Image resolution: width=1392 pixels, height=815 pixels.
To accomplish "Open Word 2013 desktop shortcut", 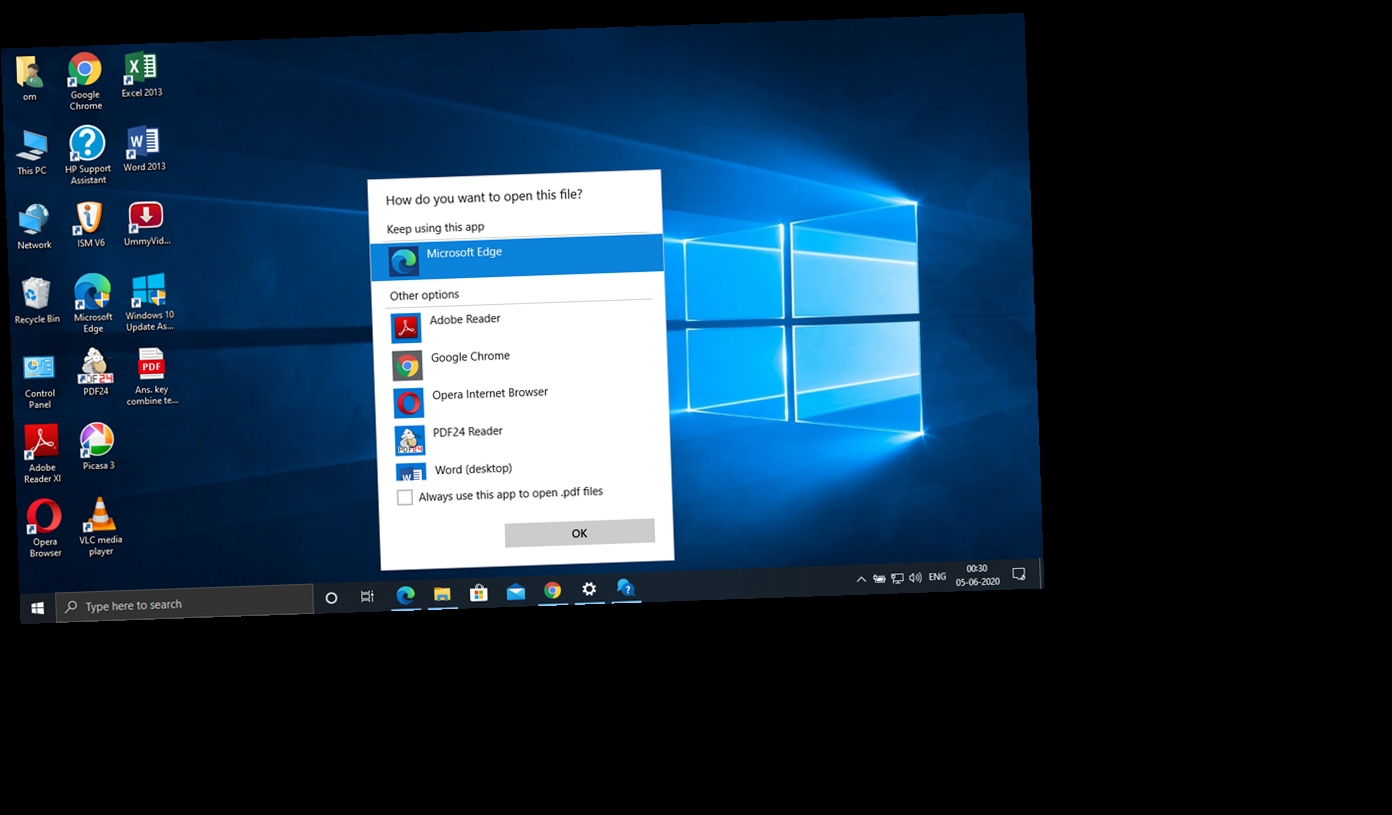I will pyautogui.click(x=143, y=141).
